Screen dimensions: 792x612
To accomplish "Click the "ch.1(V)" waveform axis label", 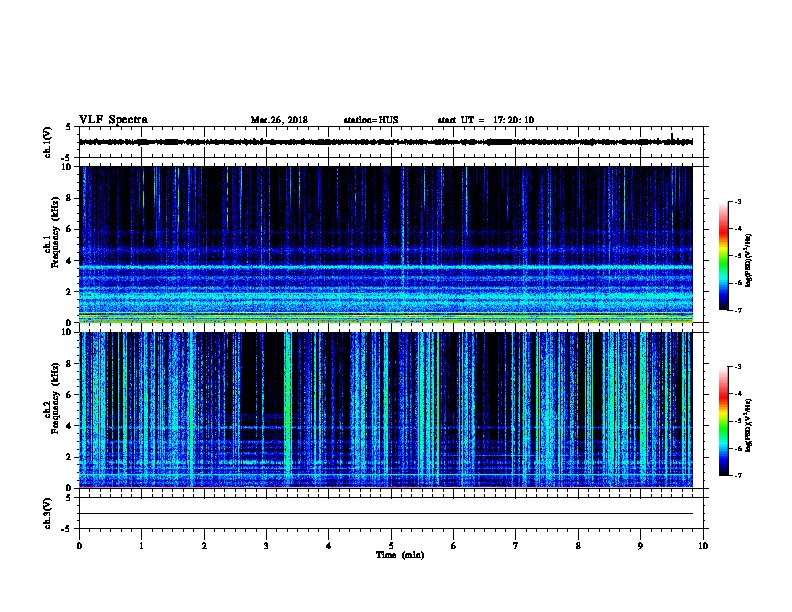I will (x=48, y=142).
